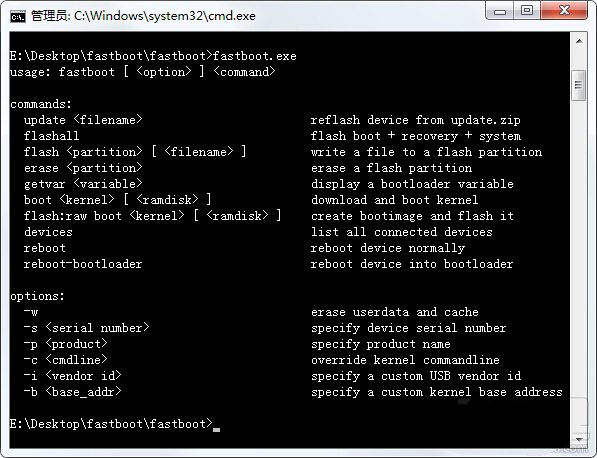Maximize the cmd.exe window
Image resolution: width=597 pixels, height=458 pixels.
pyautogui.click(x=527, y=11)
